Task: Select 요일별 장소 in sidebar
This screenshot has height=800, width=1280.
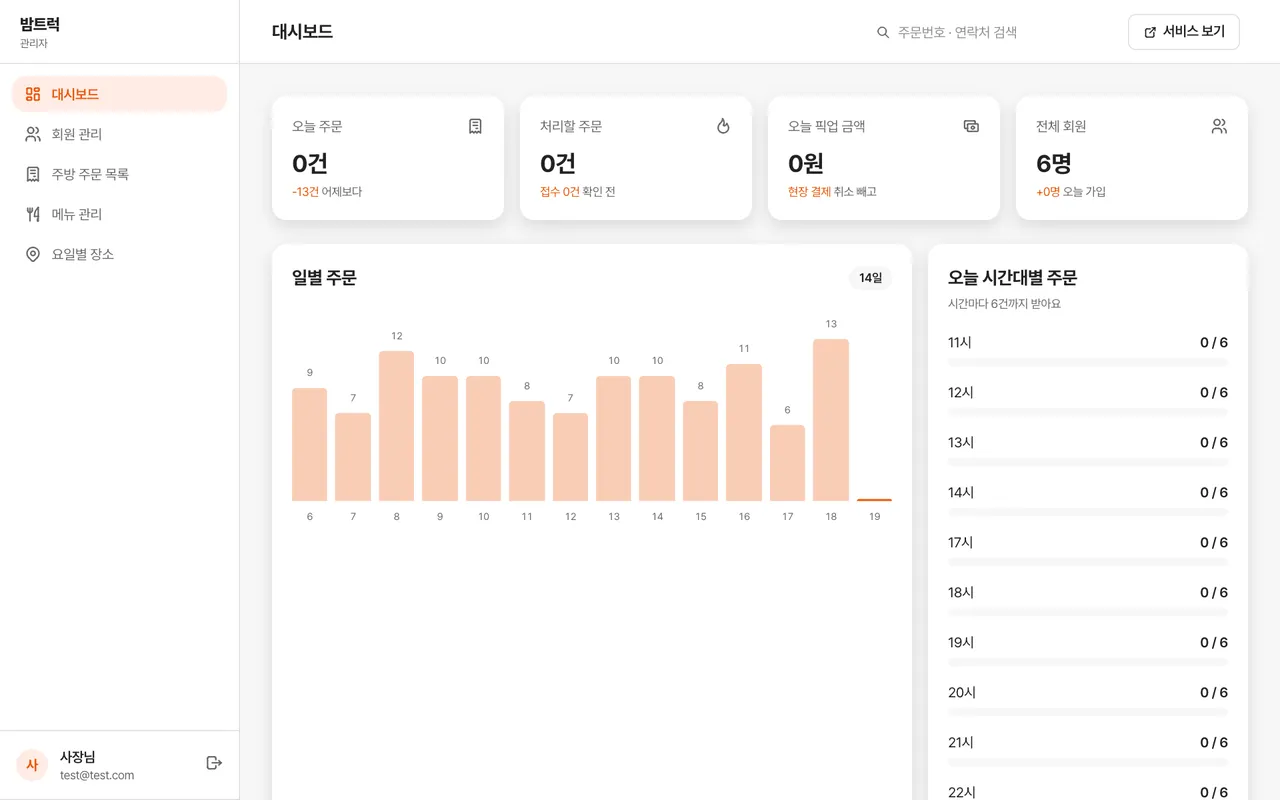Action: click(x=120, y=254)
